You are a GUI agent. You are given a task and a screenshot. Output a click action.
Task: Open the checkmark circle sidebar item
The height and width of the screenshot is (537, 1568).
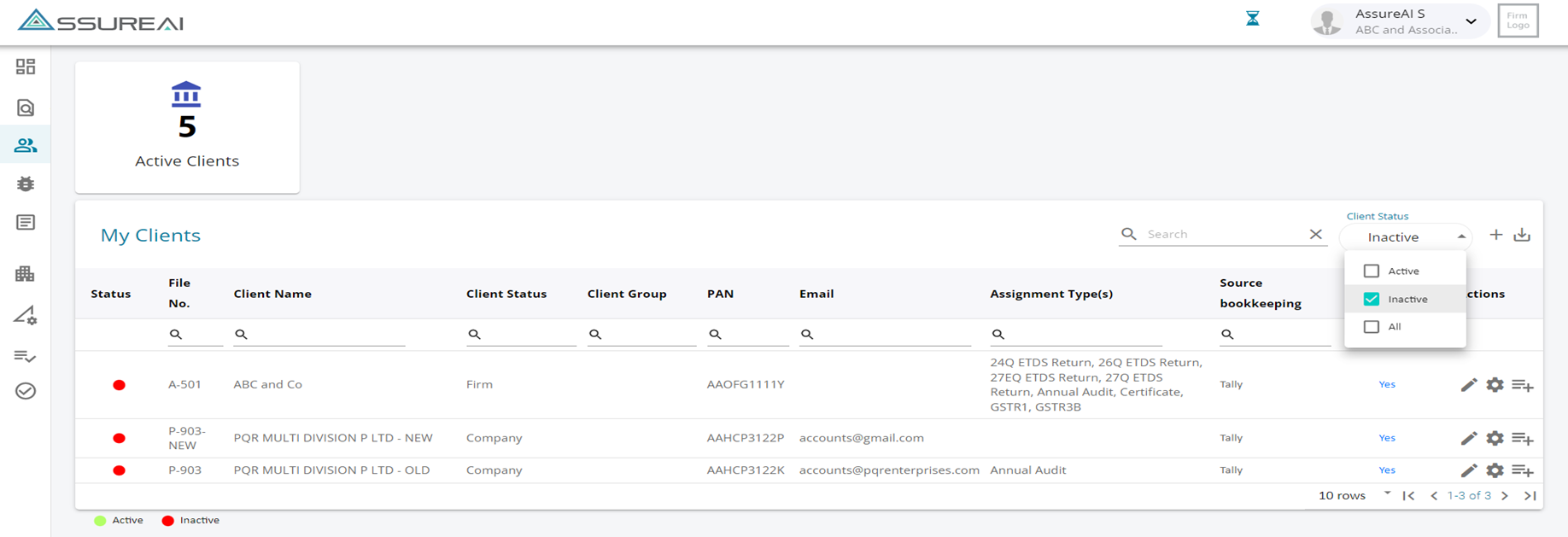pos(26,391)
